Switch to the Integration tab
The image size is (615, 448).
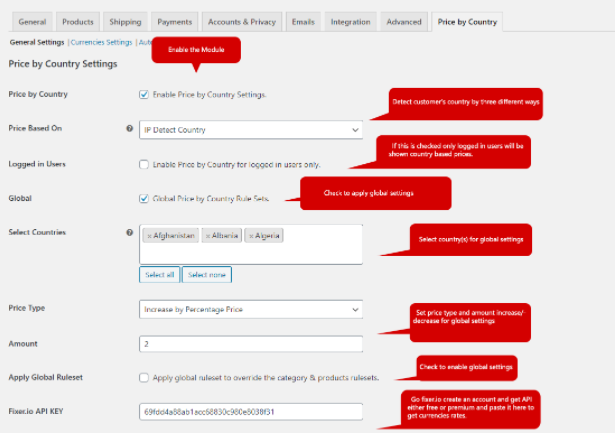pyautogui.click(x=350, y=22)
